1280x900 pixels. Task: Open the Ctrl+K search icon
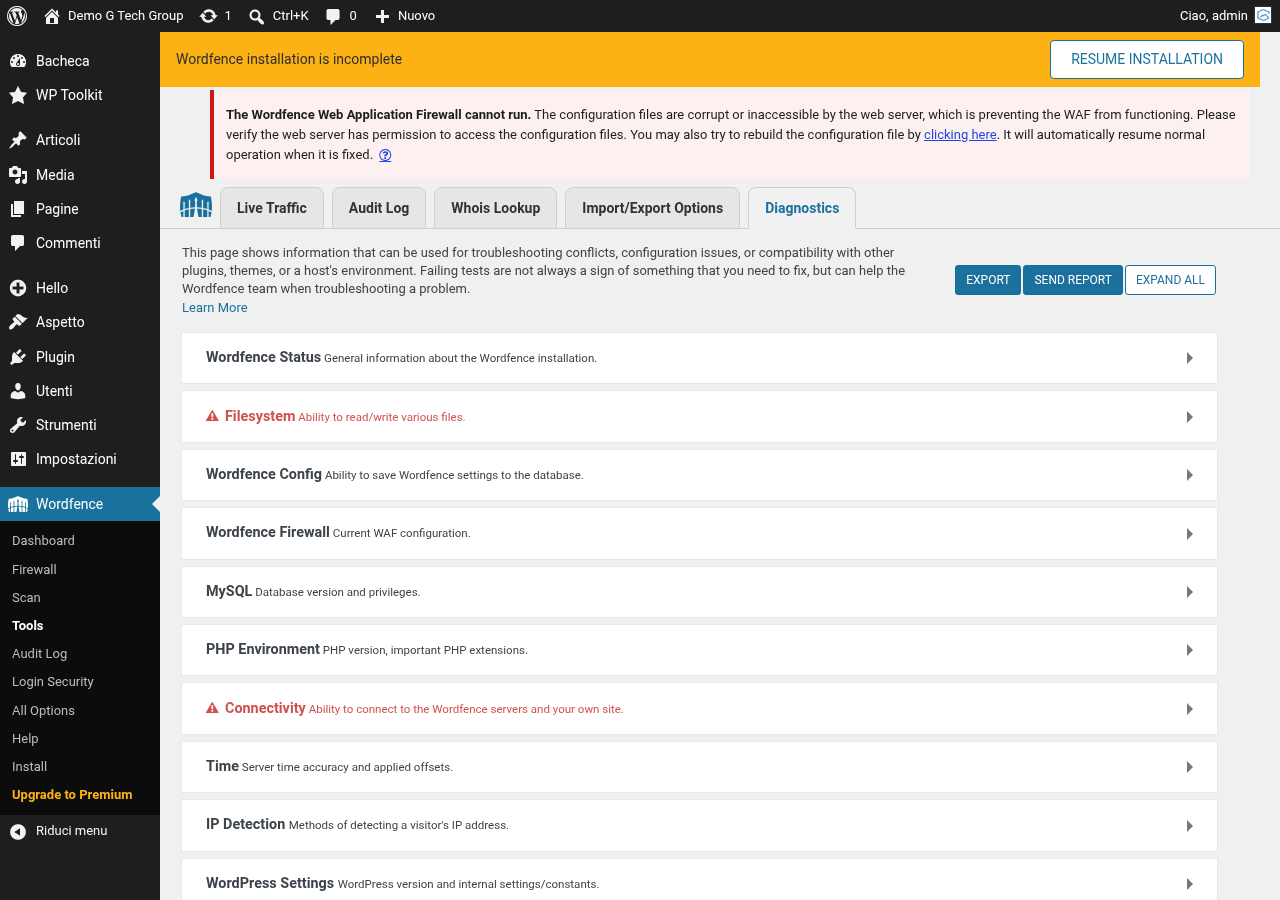257,16
